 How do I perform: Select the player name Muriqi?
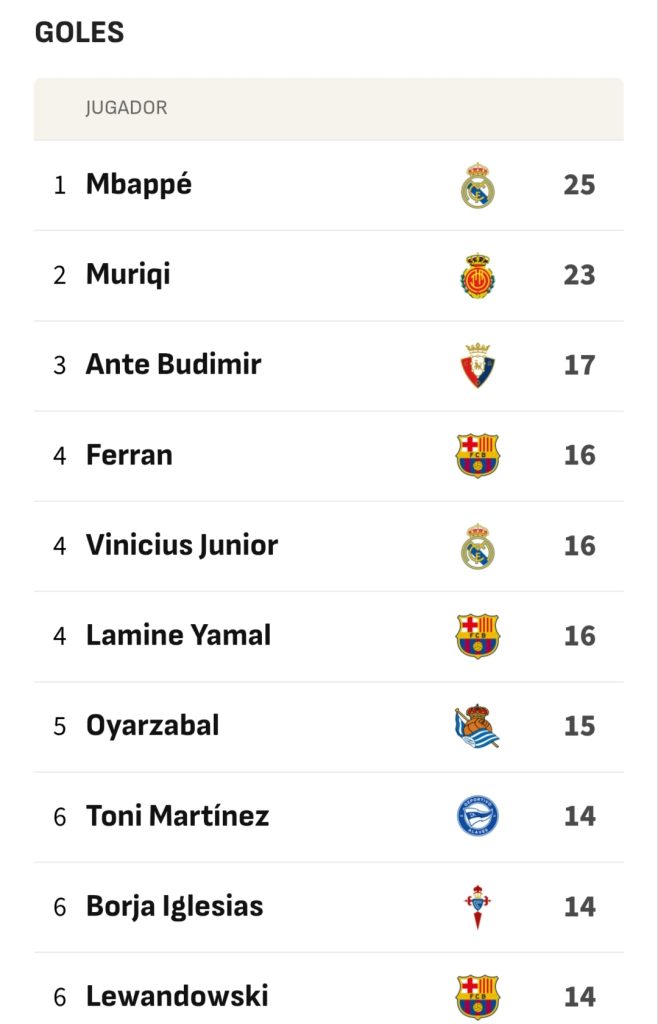coord(129,275)
